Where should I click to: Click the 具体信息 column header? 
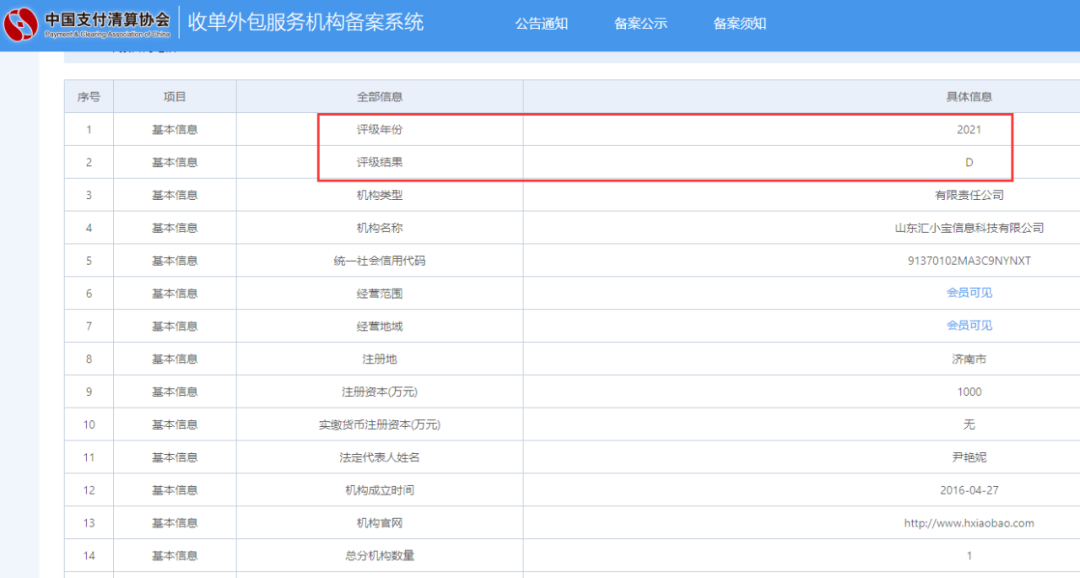pos(968,96)
